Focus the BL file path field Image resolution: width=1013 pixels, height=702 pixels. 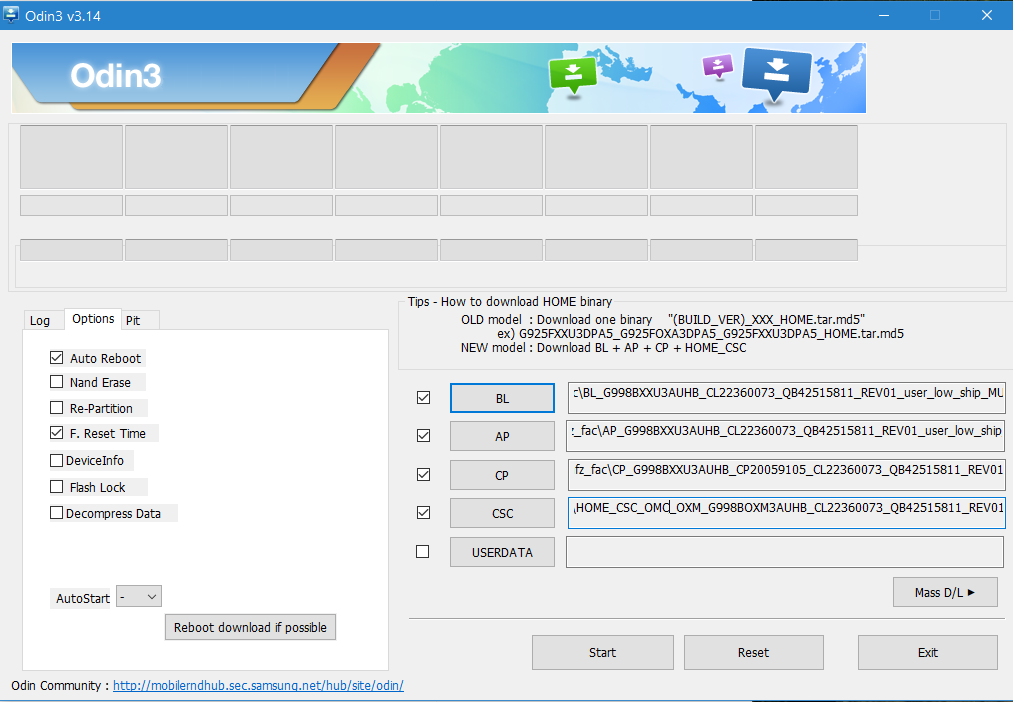click(786, 397)
